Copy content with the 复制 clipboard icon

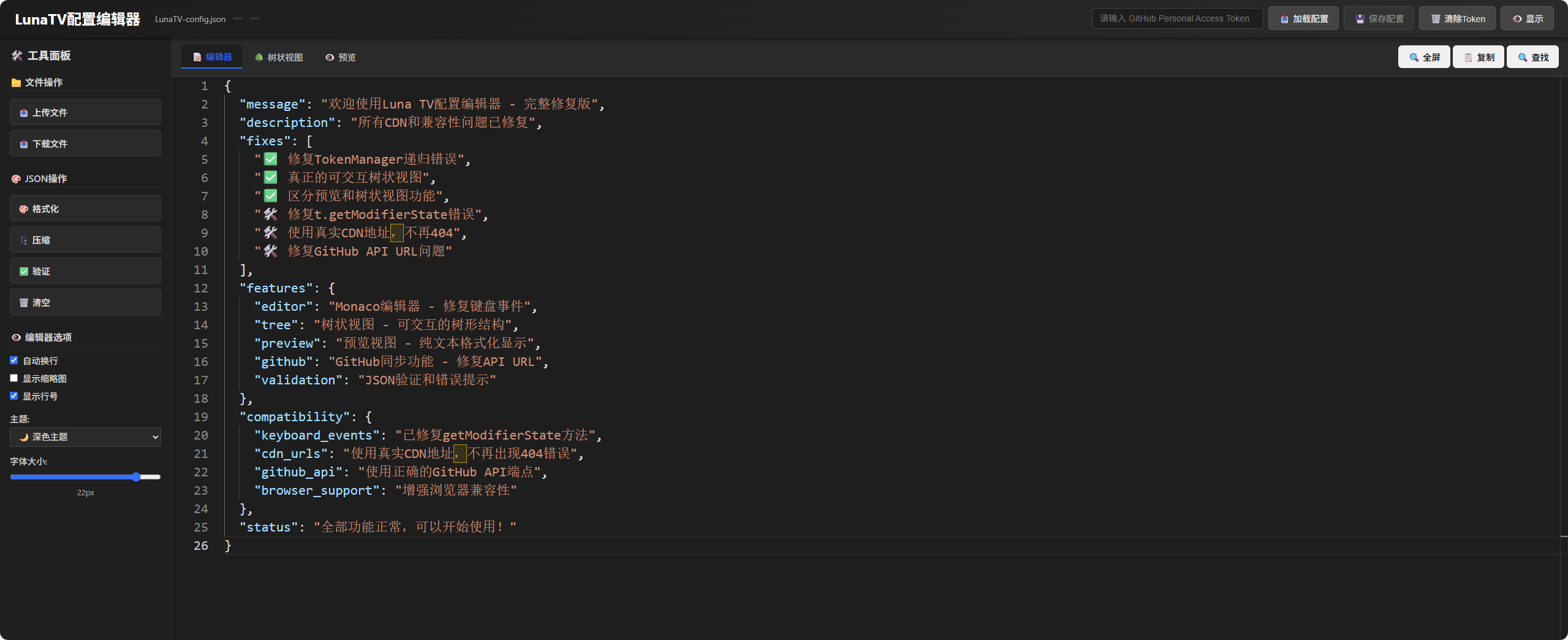[1468, 58]
